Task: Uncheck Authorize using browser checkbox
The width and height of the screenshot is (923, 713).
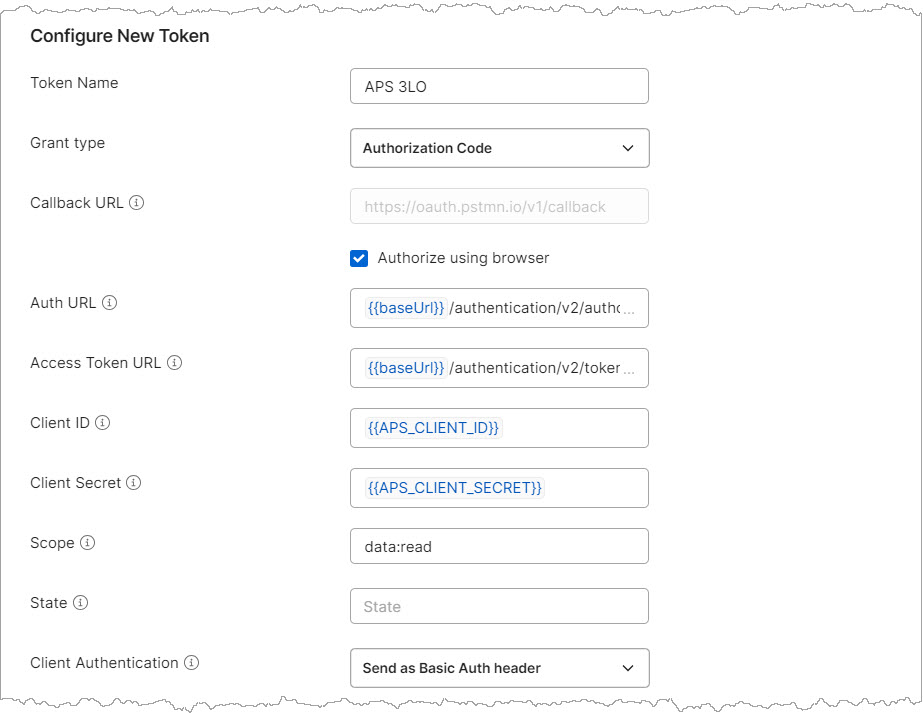Action: click(x=359, y=258)
